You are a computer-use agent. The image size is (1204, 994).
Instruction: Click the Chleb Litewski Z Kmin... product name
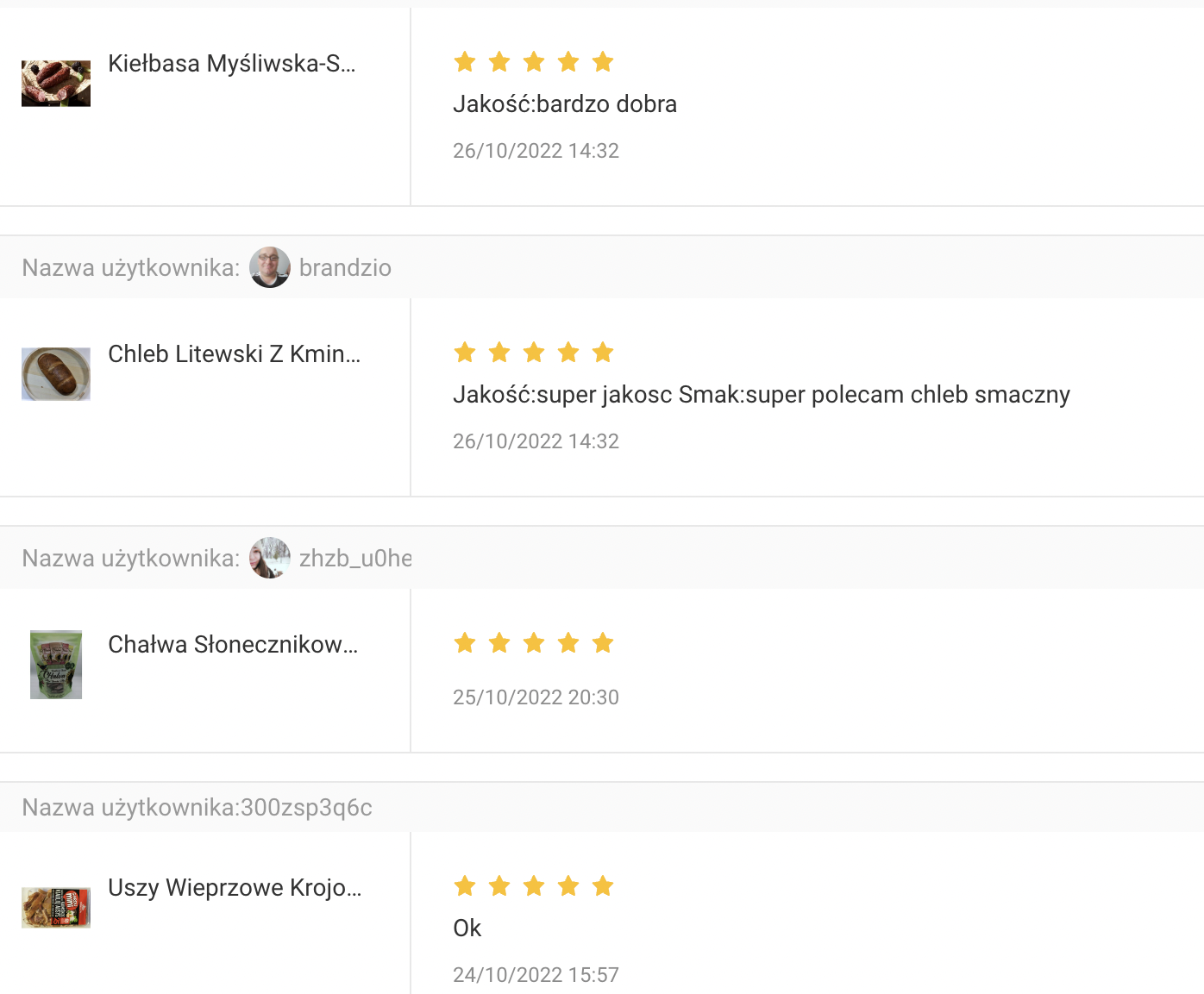pyautogui.click(x=235, y=354)
